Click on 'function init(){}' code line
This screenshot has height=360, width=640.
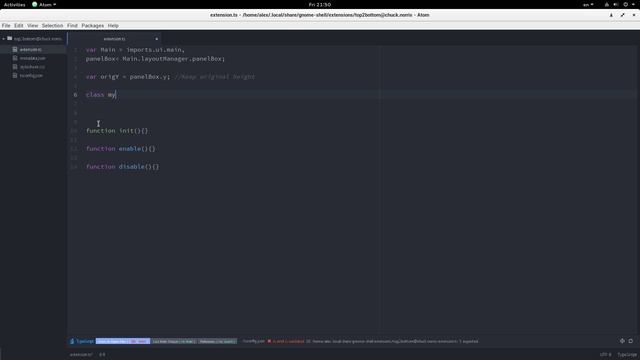coord(117,131)
